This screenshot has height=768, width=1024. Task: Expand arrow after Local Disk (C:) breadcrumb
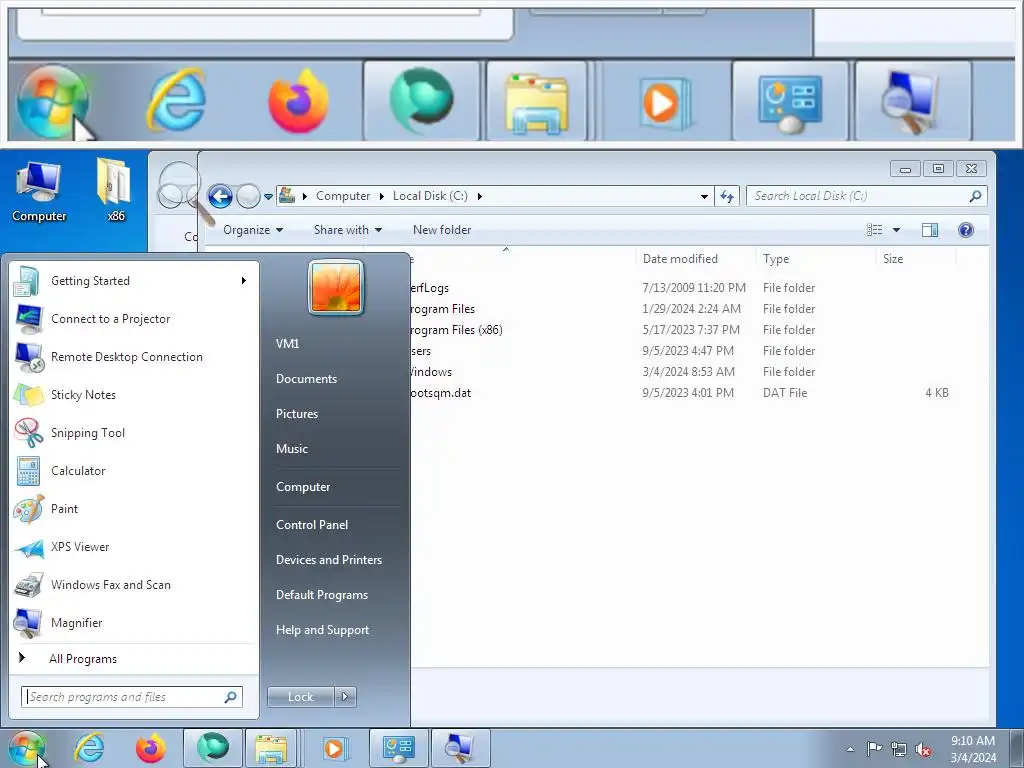pyautogui.click(x=479, y=196)
